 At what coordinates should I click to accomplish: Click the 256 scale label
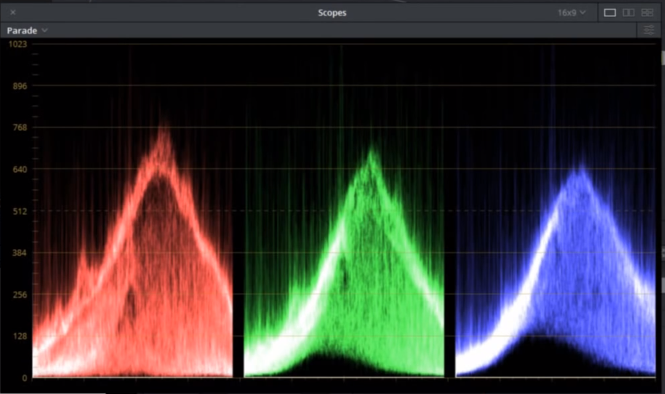click(20, 295)
